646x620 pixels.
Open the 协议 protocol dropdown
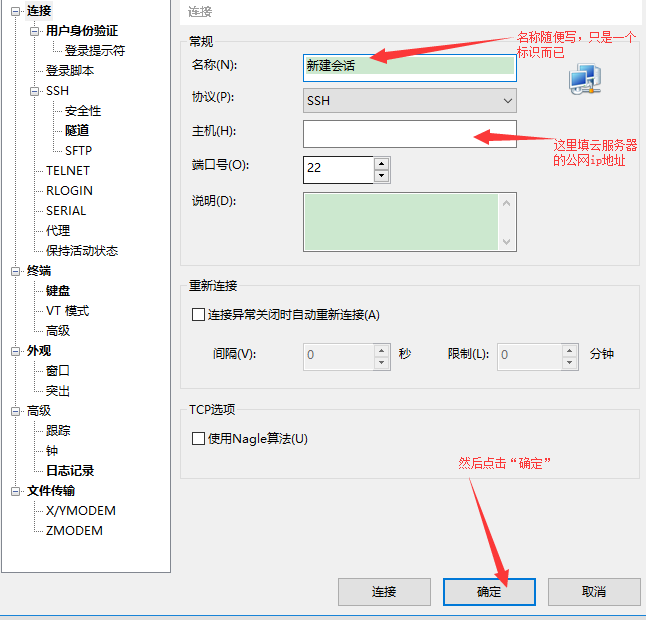tap(410, 101)
